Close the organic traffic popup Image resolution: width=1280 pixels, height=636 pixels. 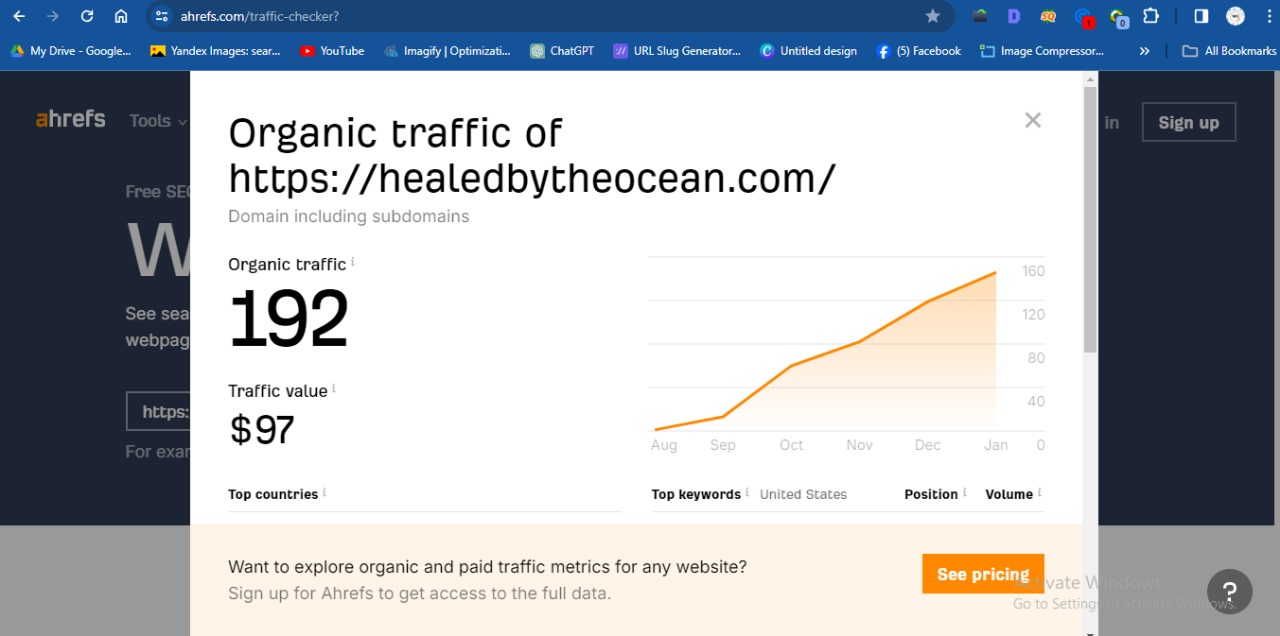(x=1033, y=120)
